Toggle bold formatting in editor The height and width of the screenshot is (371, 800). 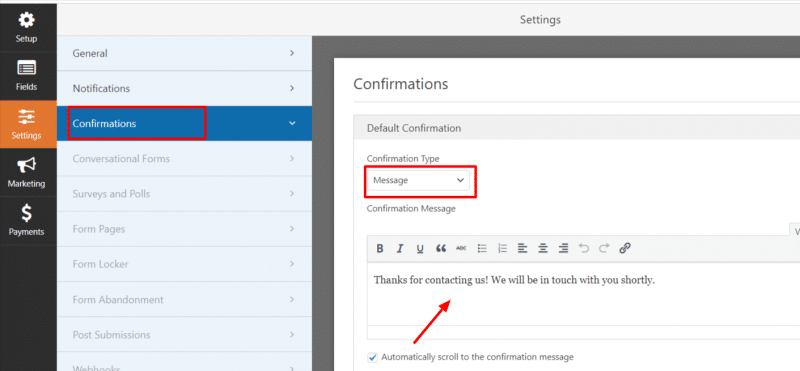click(x=380, y=249)
